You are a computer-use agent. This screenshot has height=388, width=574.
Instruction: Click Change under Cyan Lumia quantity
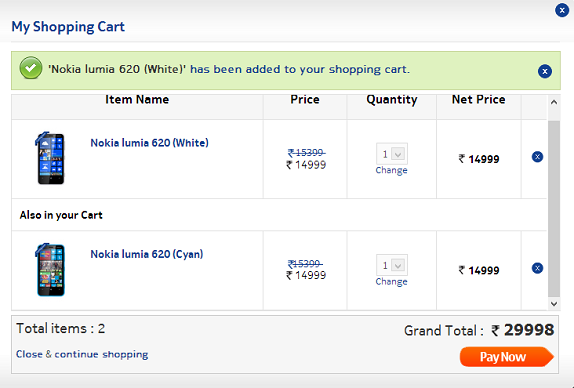(391, 281)
